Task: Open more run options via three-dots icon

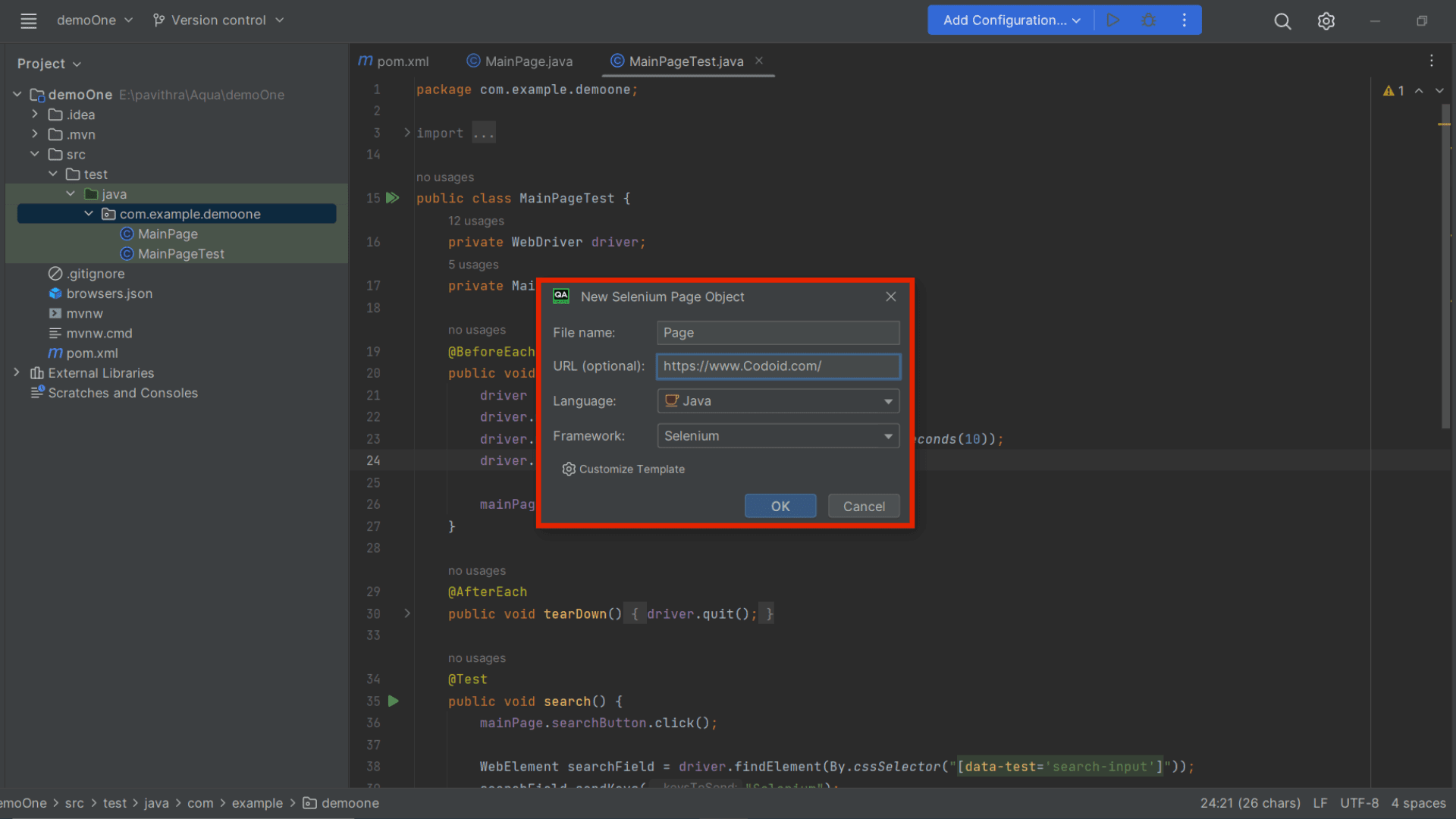Action: point(1184,20)
